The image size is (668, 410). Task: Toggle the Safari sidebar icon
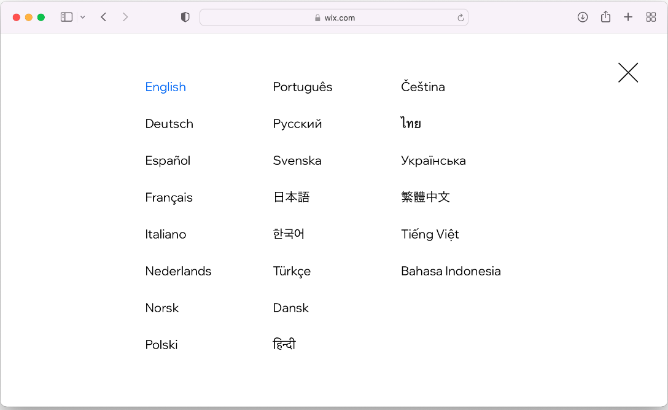tap(67, 17)
